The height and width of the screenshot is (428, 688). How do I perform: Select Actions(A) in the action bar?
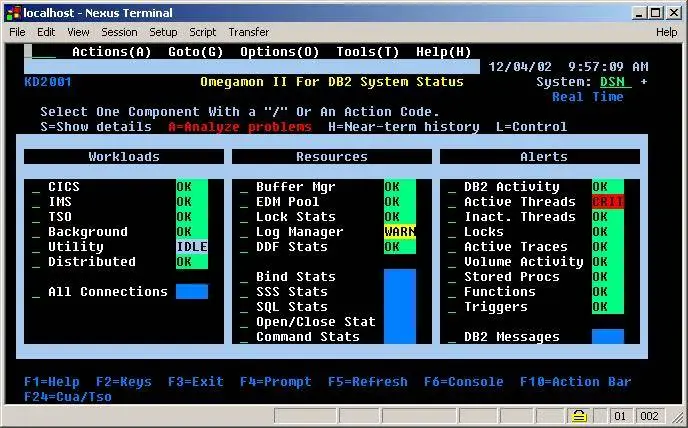click(x=111, y=52)
